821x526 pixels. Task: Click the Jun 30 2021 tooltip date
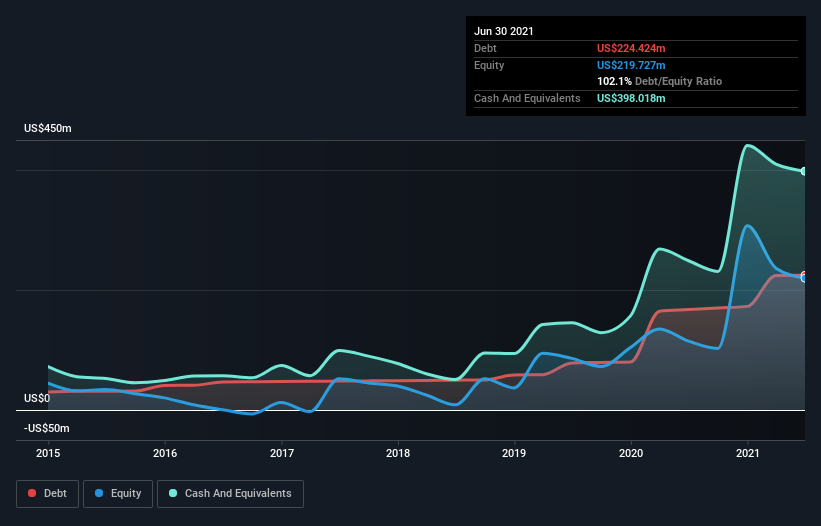click(504, 31)
